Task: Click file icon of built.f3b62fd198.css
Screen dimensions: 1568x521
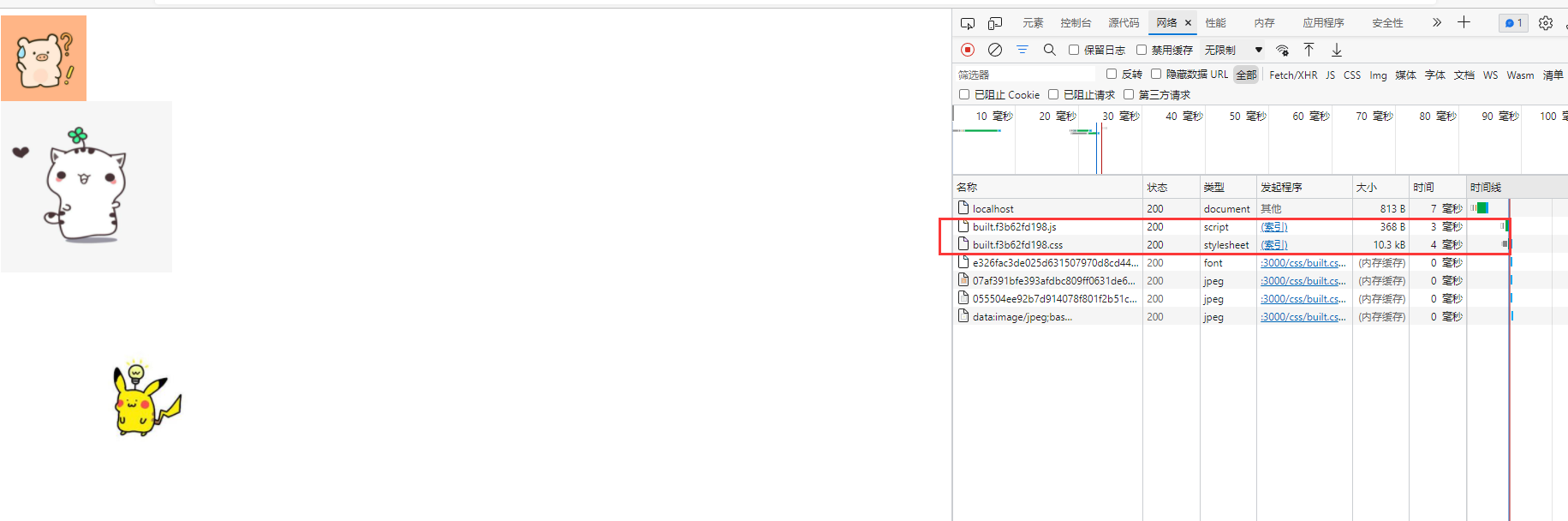Action: (x=963, y=244)
